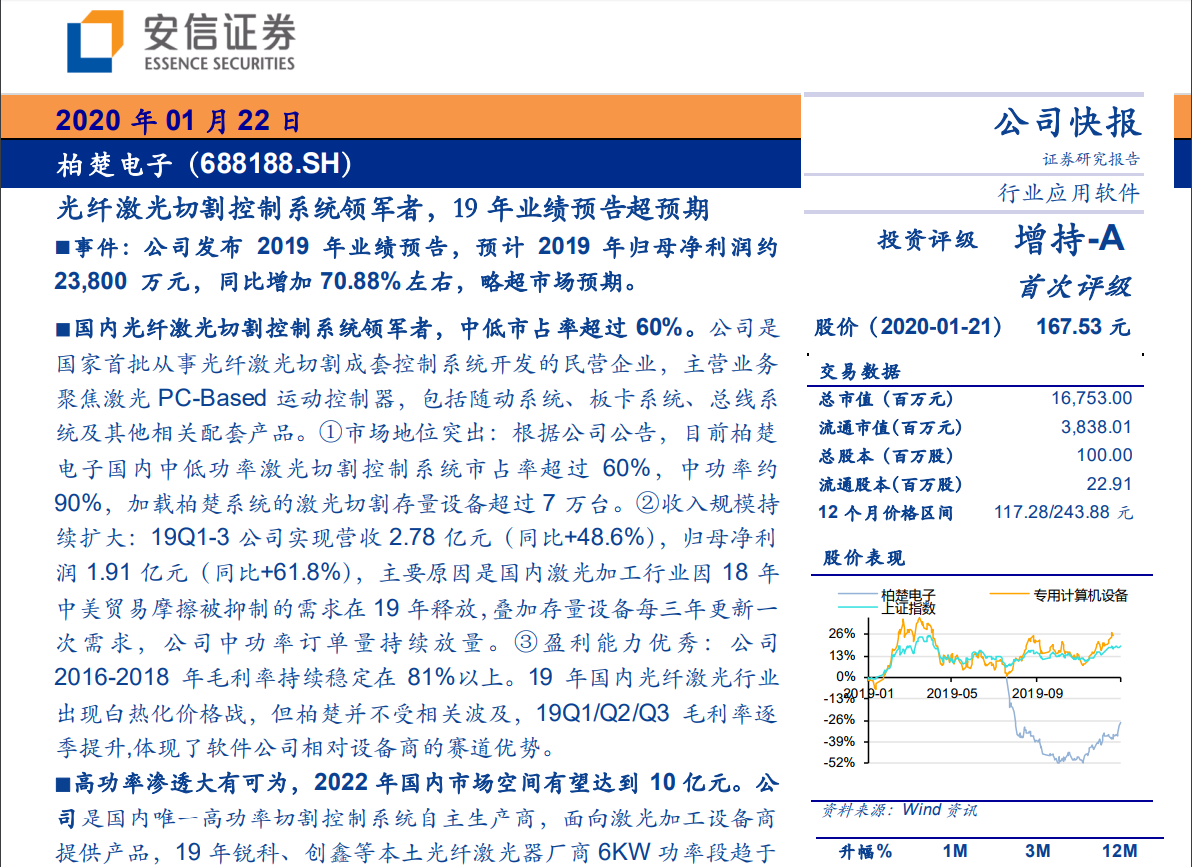The width and height of the screenshot is (1192, 867).
Task: Click the bullet square before 高功率渗透 paragraph
Action: (62, 781)
